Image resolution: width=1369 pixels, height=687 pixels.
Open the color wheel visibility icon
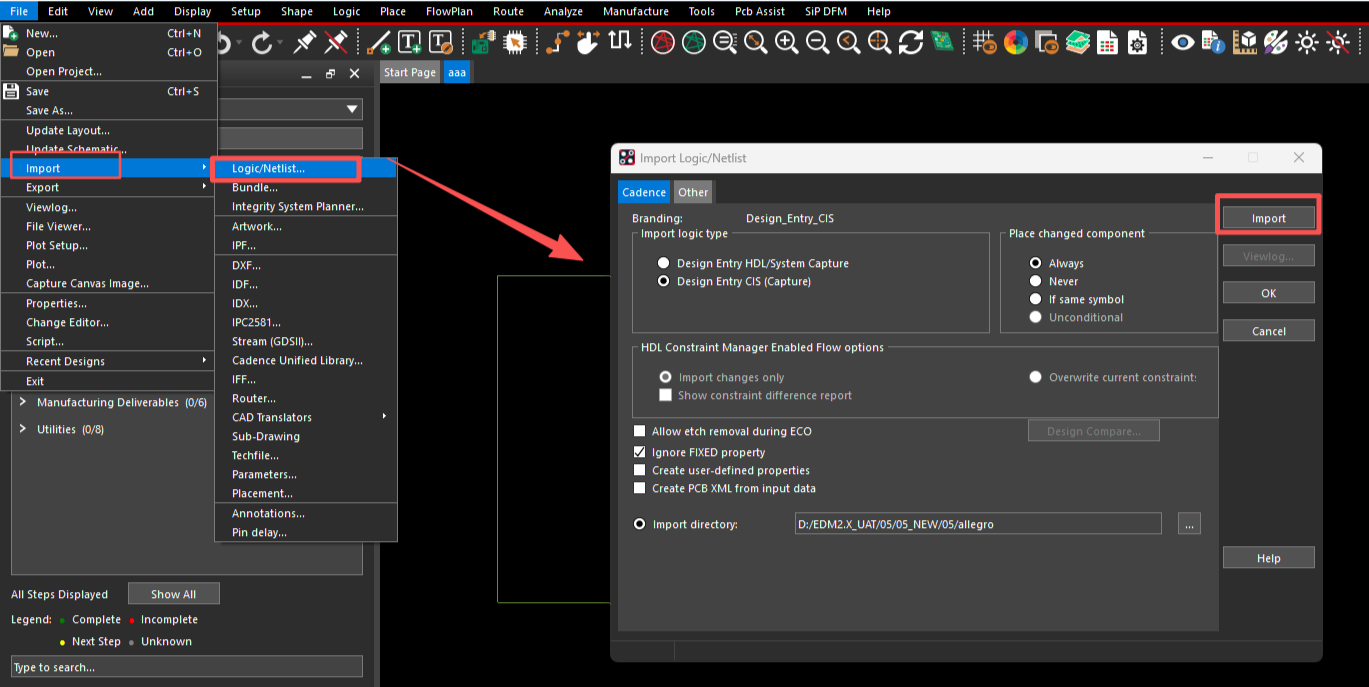coord(1016,43)
